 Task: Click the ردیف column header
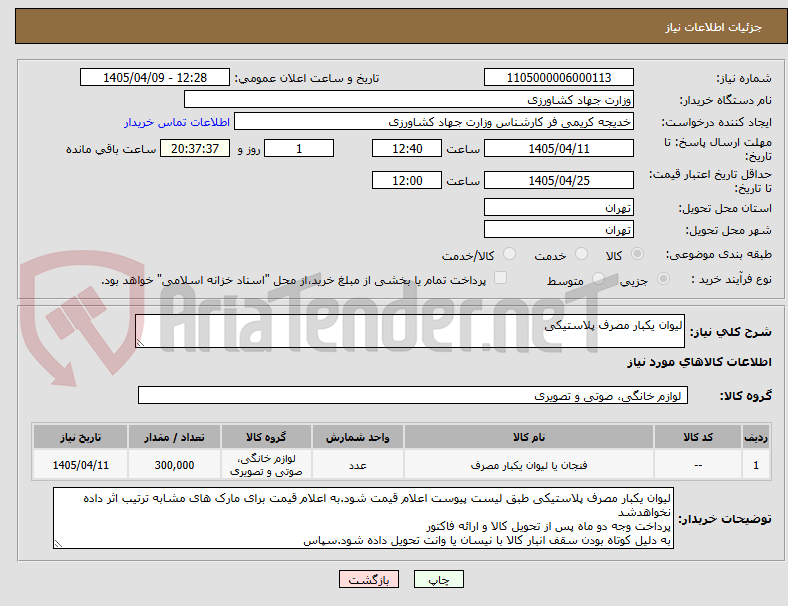755,437
